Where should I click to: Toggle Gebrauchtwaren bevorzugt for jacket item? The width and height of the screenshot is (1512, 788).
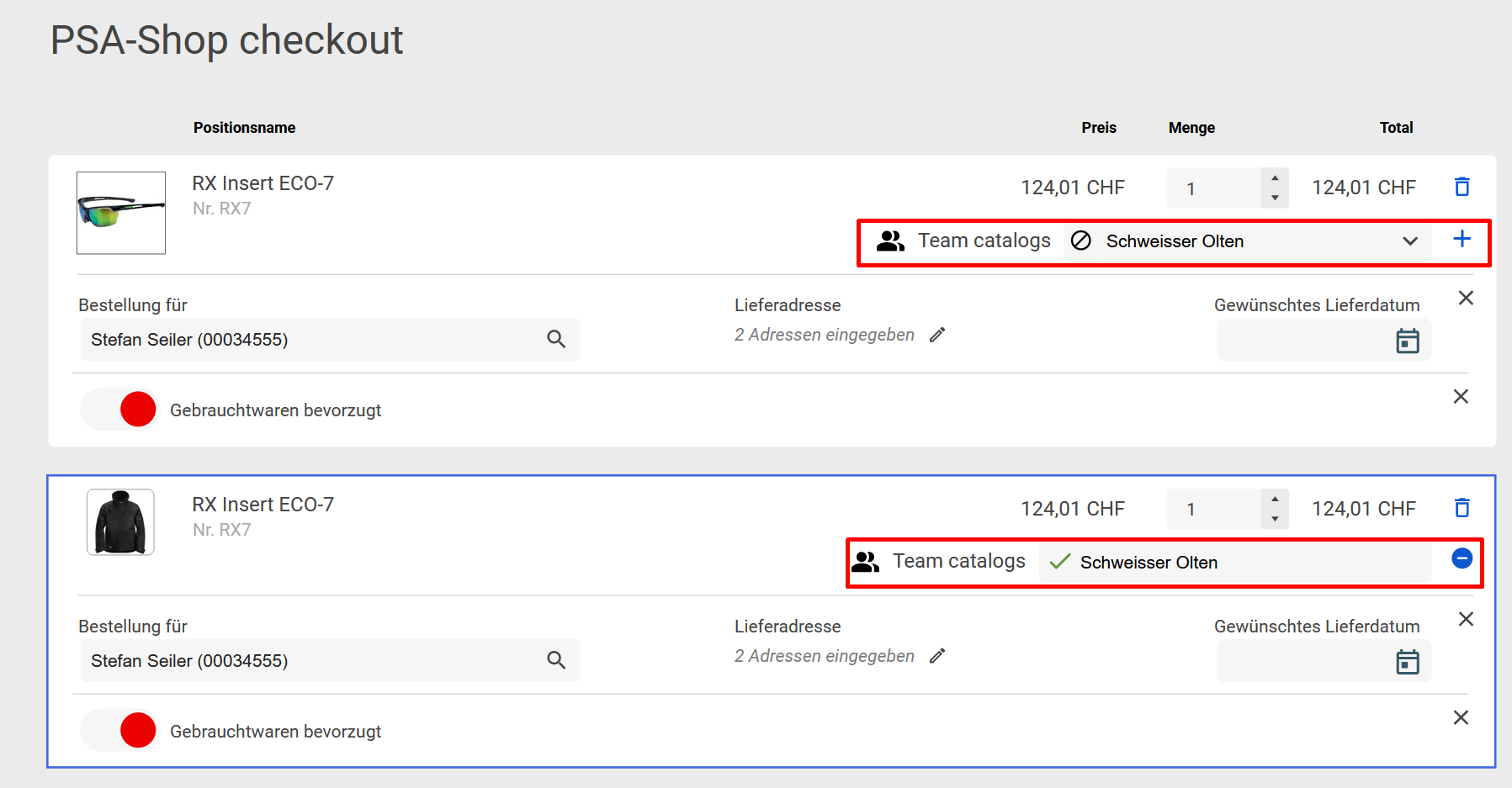coord(119,730)
